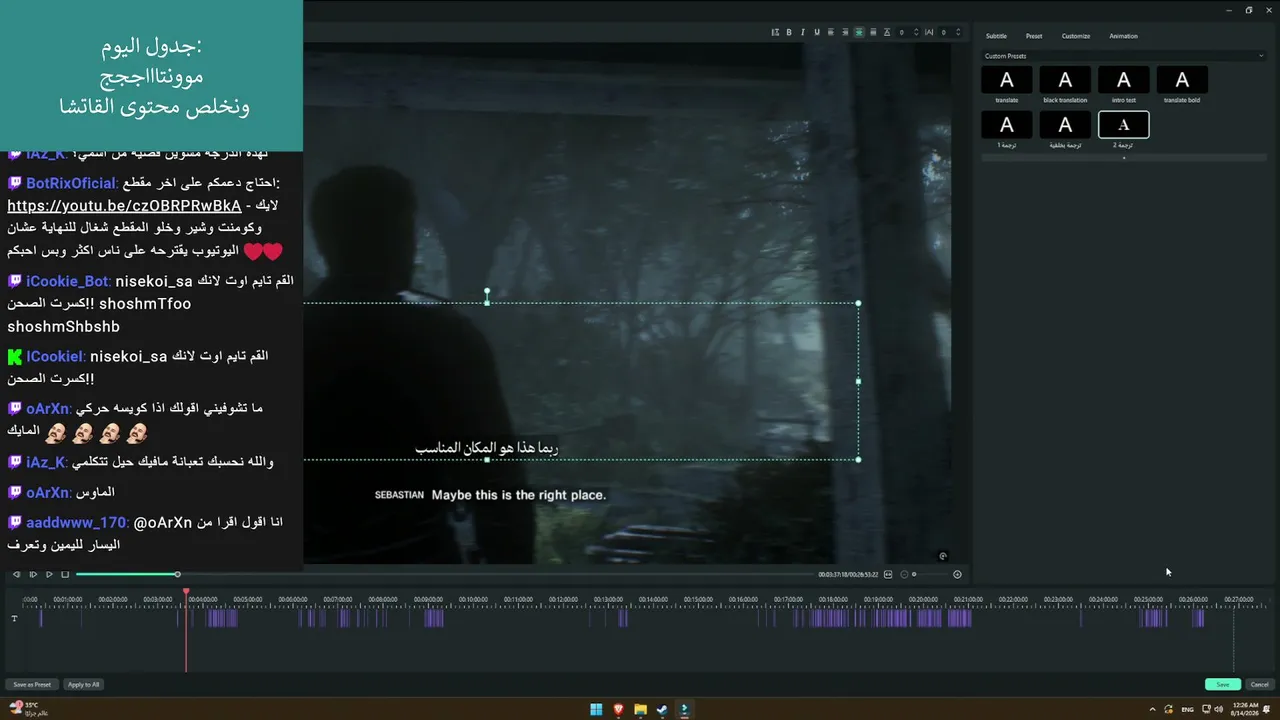This screenshot has height=720, width=1280.
Task: Switch to the Preset tab
Action: 1034,36
